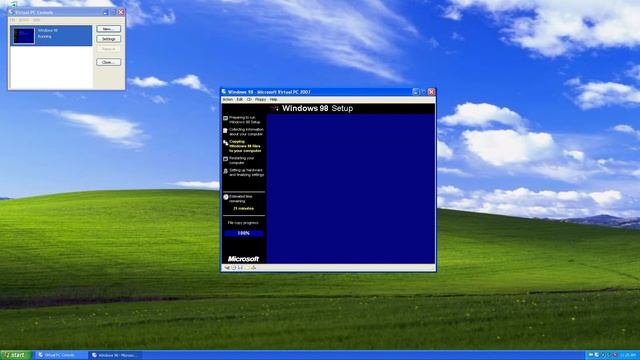Open the Floppy menu in Virtual PC window
Screen dimensions: 640x360
point(260,100)
